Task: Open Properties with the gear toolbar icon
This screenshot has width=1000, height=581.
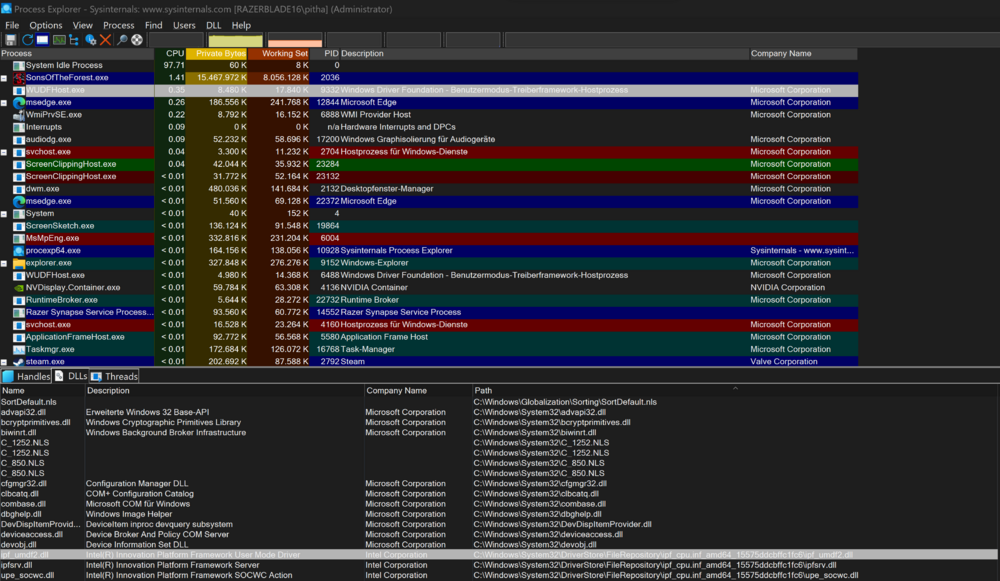Action: tap(90, 40)
